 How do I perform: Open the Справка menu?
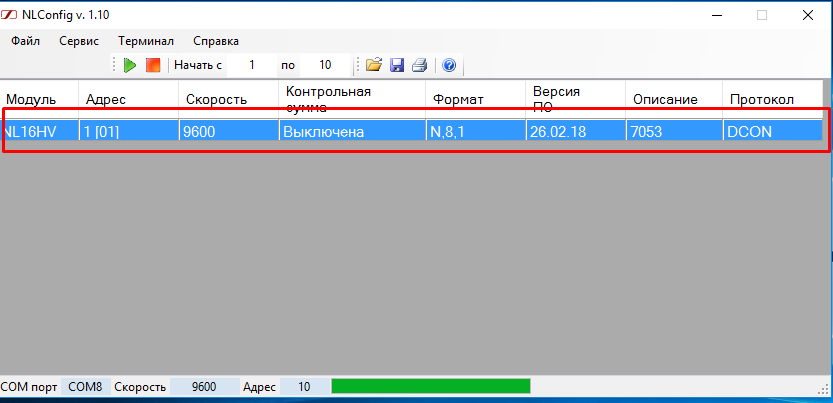point(216,41)
